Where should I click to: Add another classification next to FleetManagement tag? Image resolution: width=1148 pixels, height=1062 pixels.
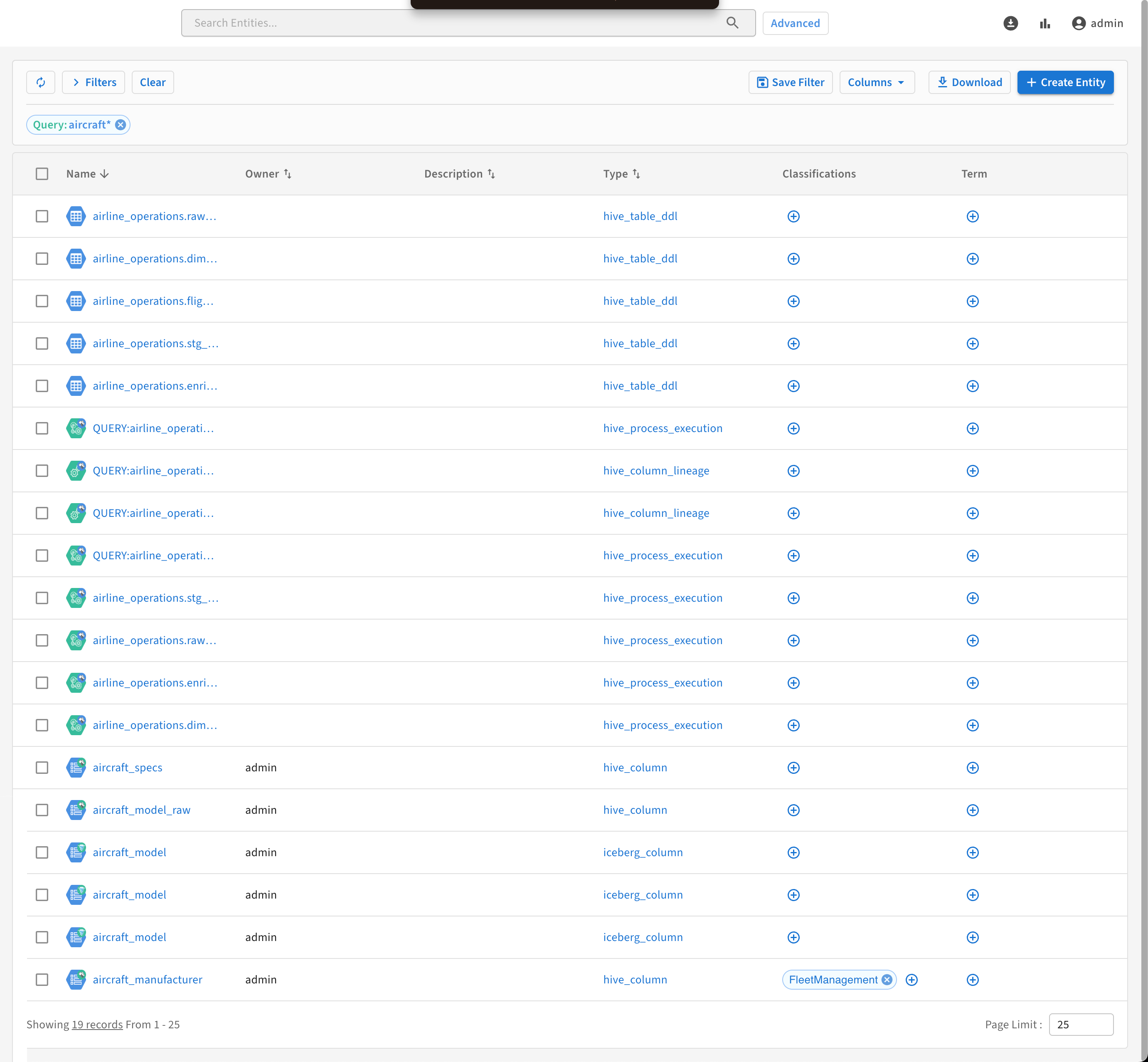[x=912, y=980]
